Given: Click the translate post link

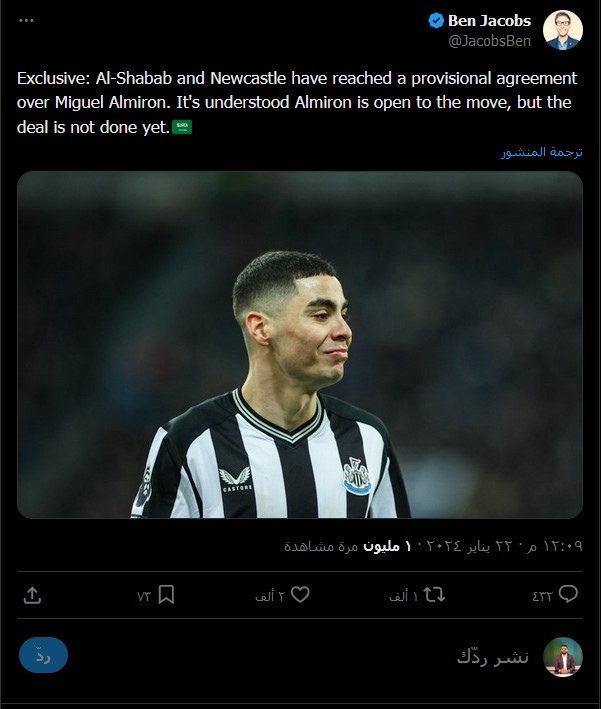Looking at the screenshot, I should [541, 152].
